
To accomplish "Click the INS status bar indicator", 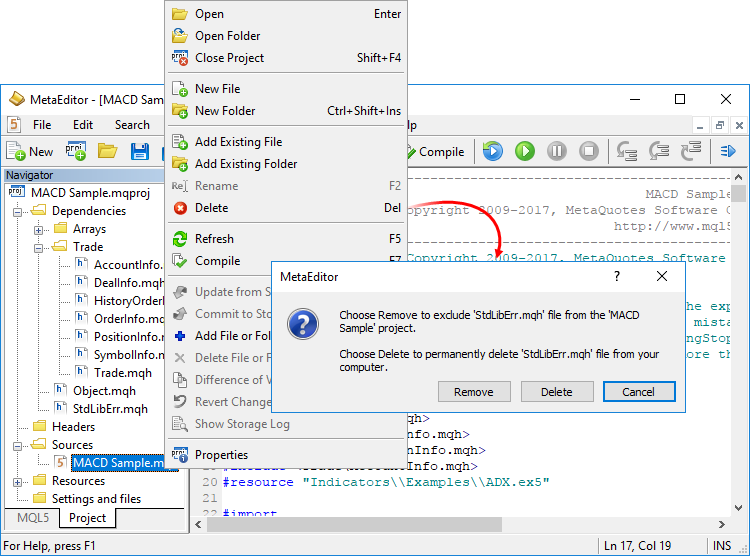I will tap(722, 545).
